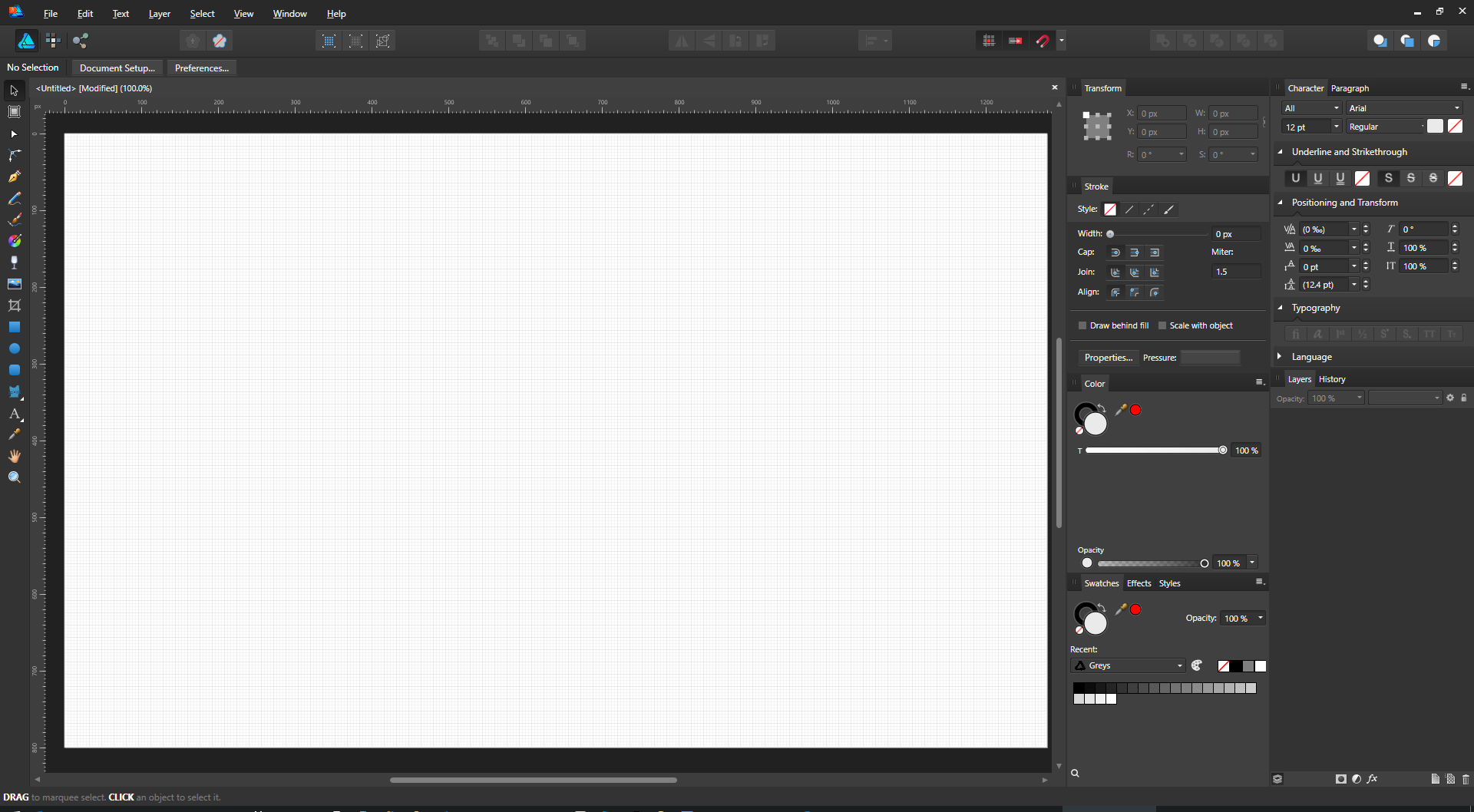This screenshot has width=1474, height=812.
Task: Collapse Positioning and Transform section
Action: tap(1281, 203)
